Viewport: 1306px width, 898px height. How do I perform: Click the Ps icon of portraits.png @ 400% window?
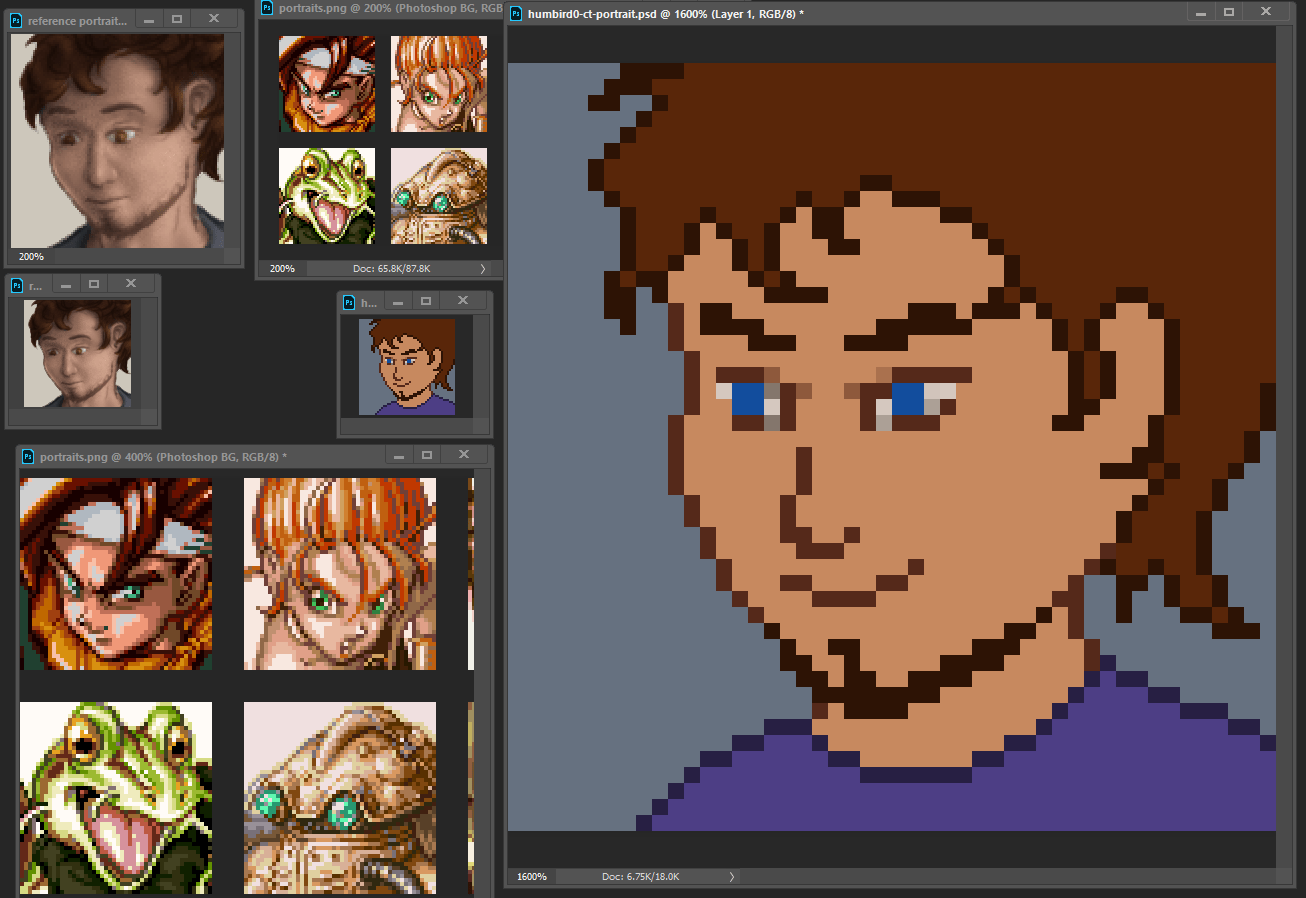(27, 457)
